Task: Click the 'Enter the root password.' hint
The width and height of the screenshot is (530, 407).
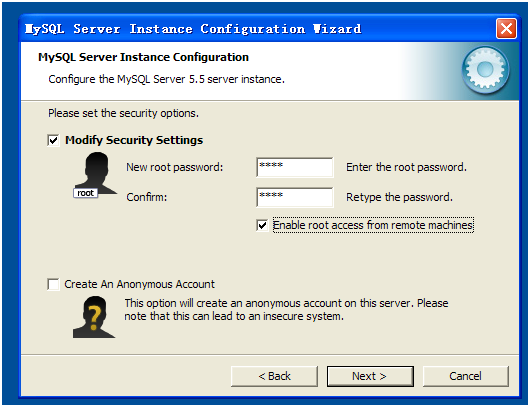Action: 406,167
